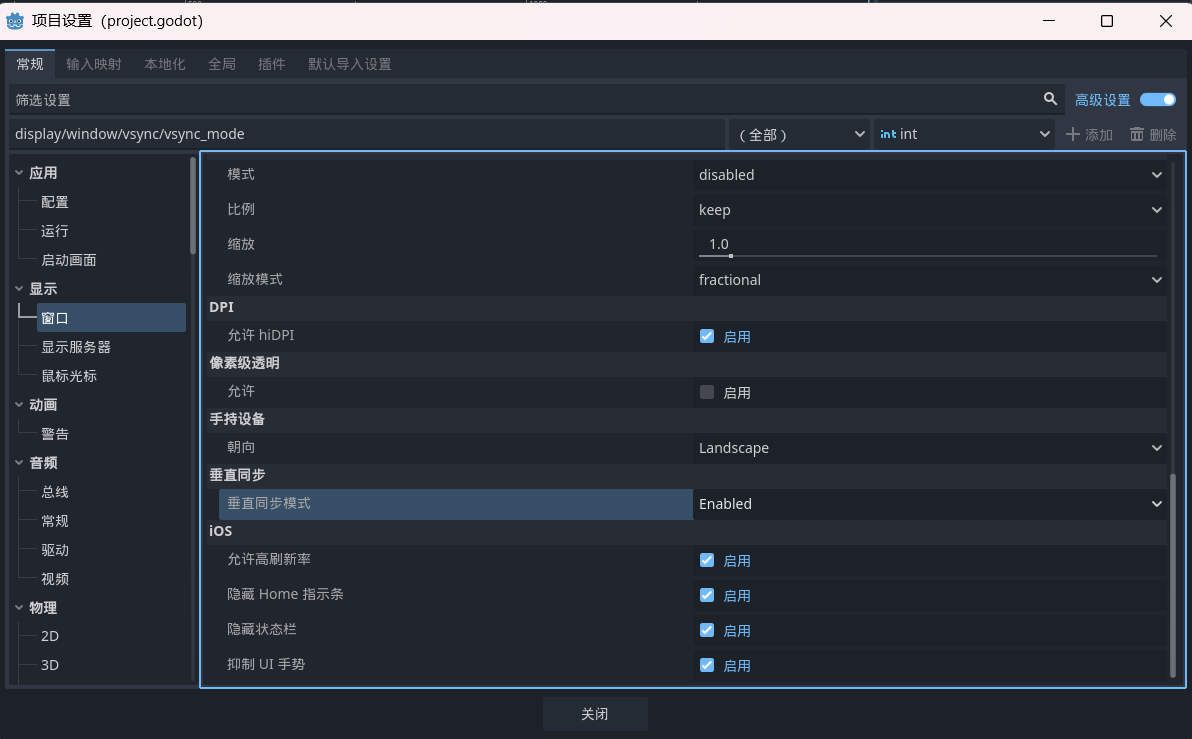Click the Godot logo in title bar
1192x739 pixels.
coord(14,21)
